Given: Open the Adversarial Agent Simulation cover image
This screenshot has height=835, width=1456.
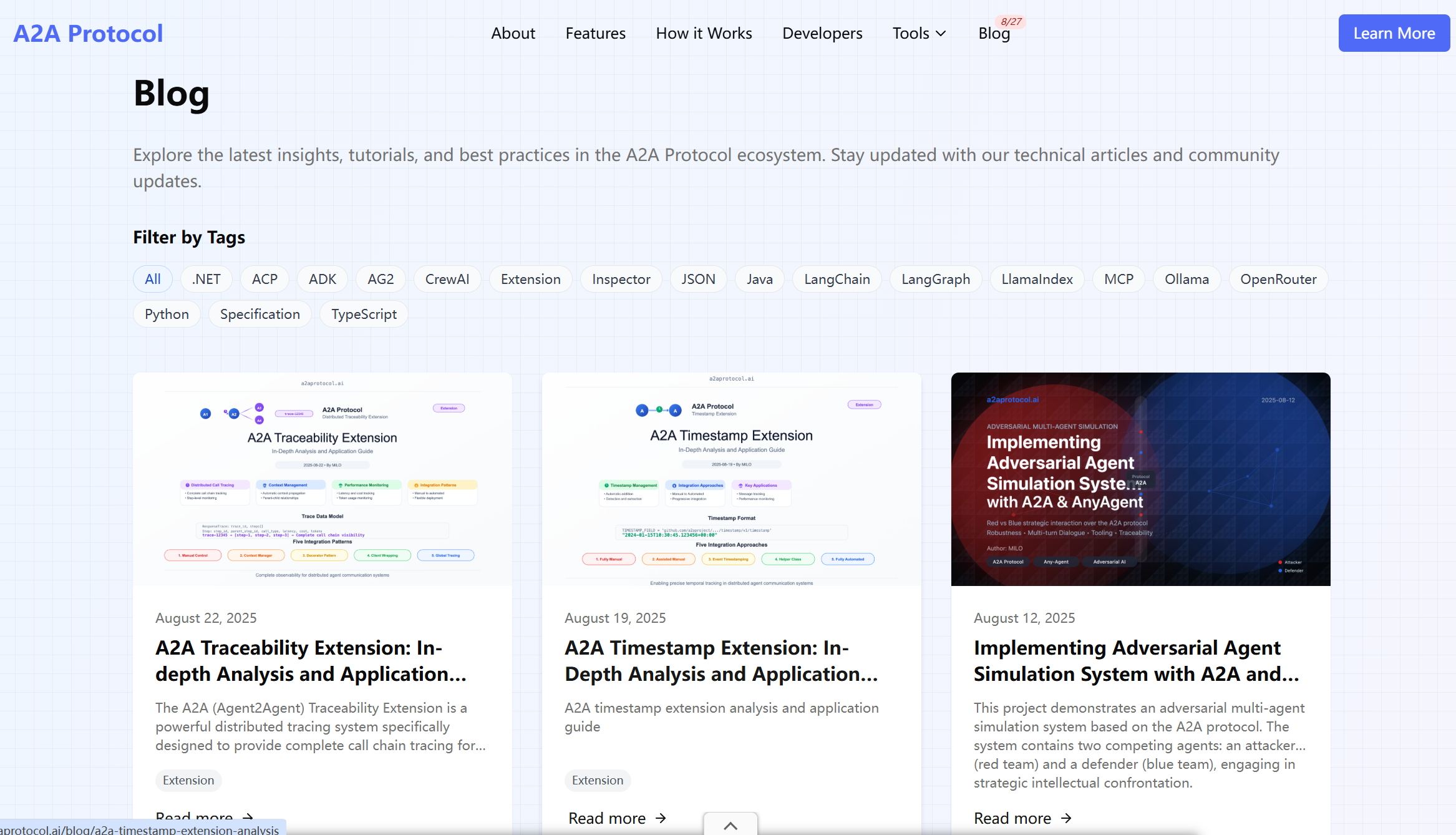Looking at the screenshot, I should (1141, 479).
